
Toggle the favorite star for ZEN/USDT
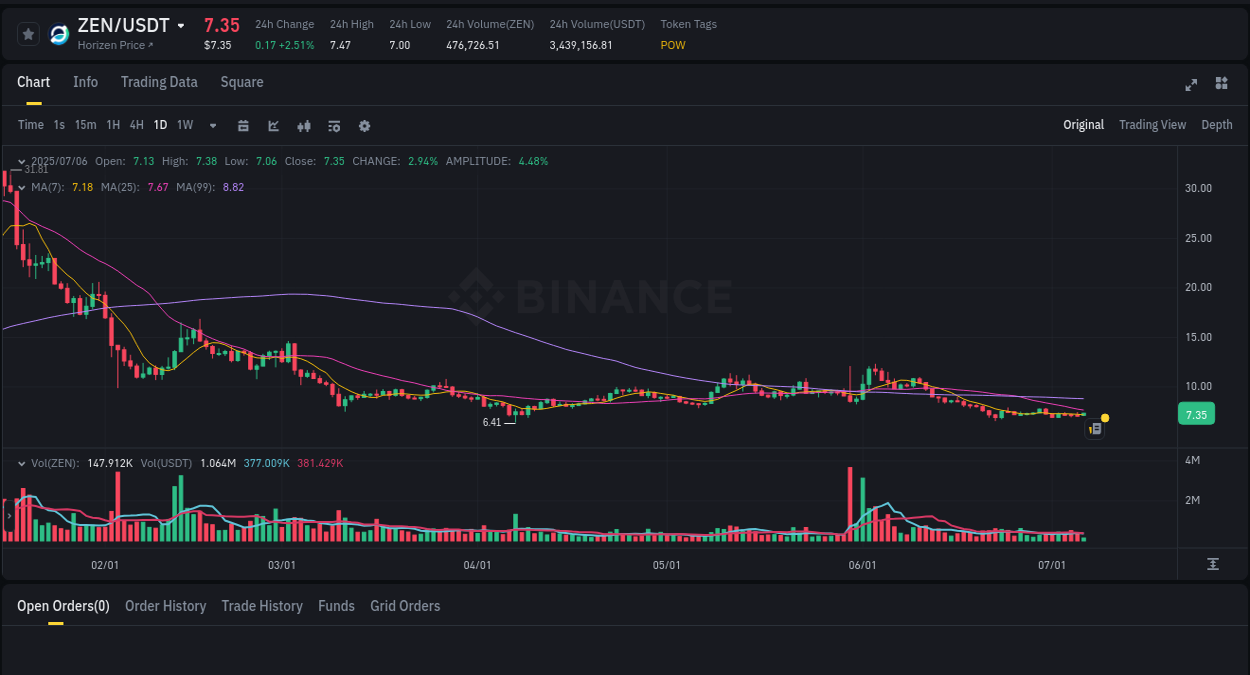(28, 33)
